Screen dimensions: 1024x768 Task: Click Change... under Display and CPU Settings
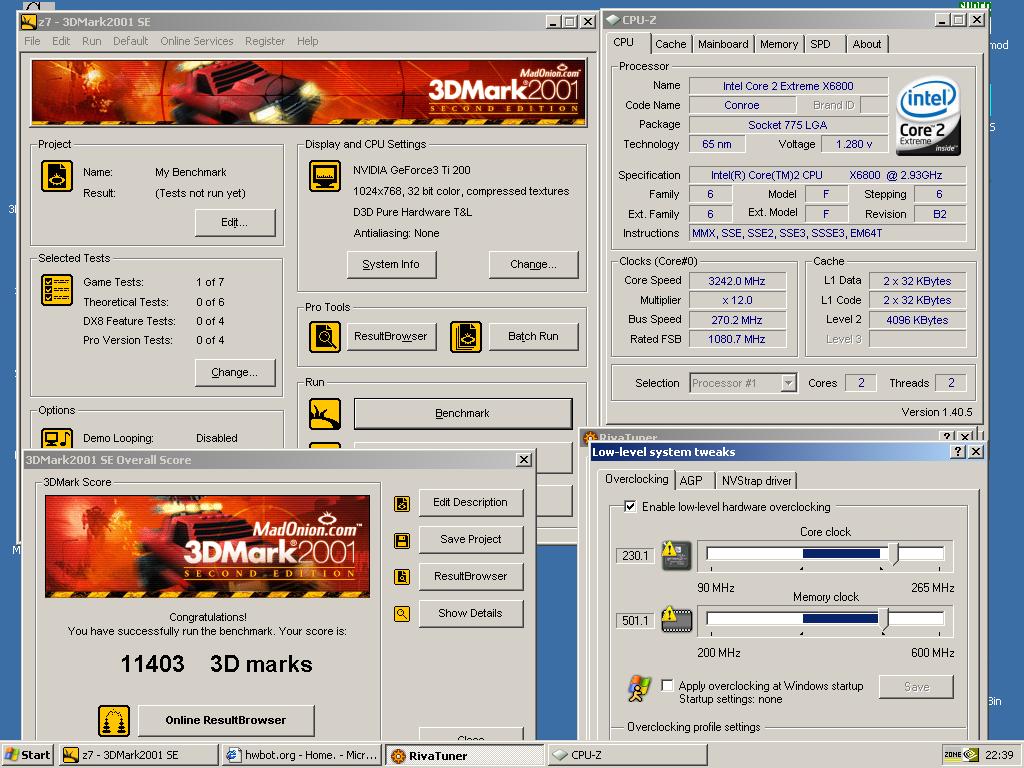coord(534,264)
